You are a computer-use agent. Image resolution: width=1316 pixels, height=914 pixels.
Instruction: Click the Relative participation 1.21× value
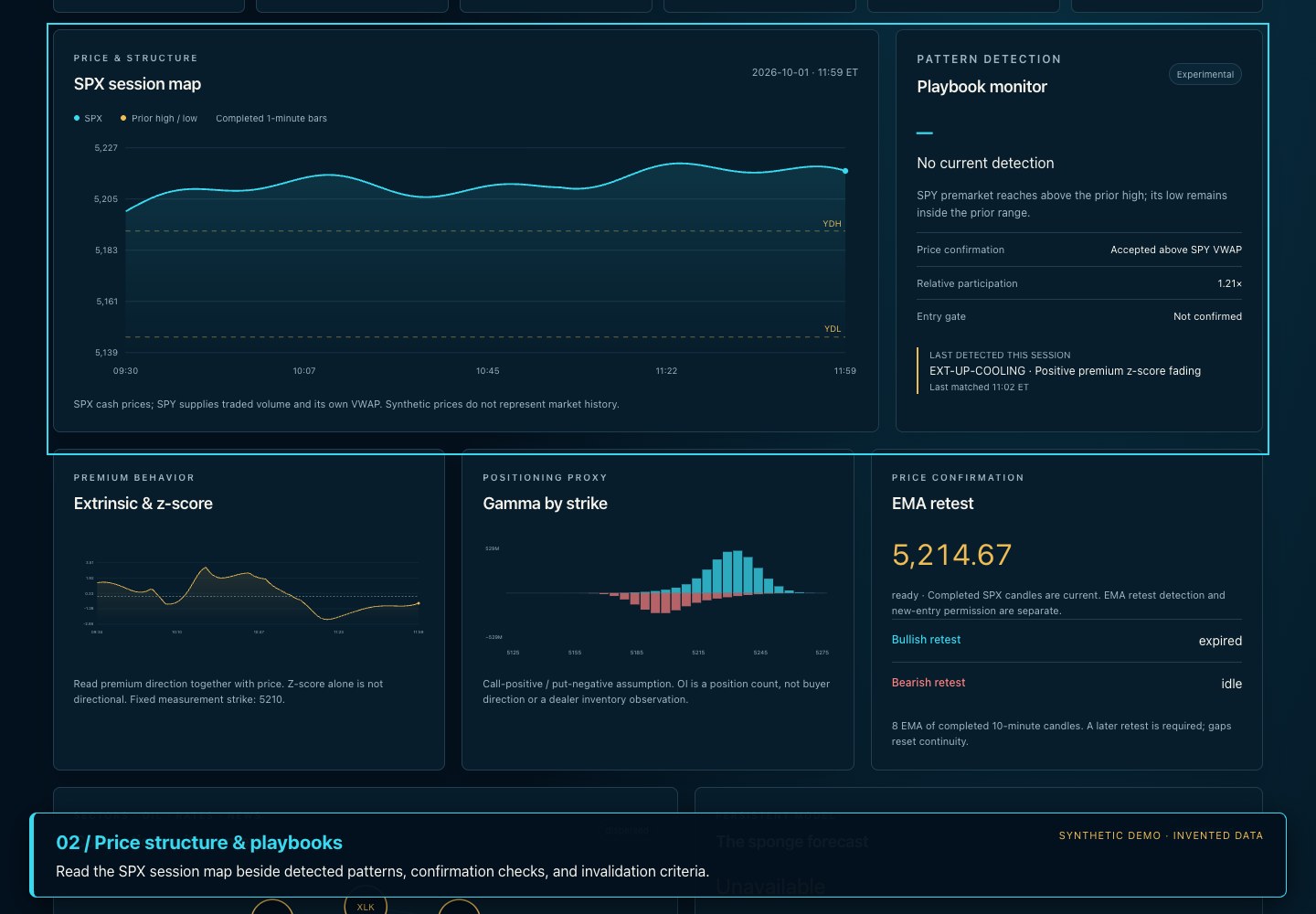coord(1229,283)
